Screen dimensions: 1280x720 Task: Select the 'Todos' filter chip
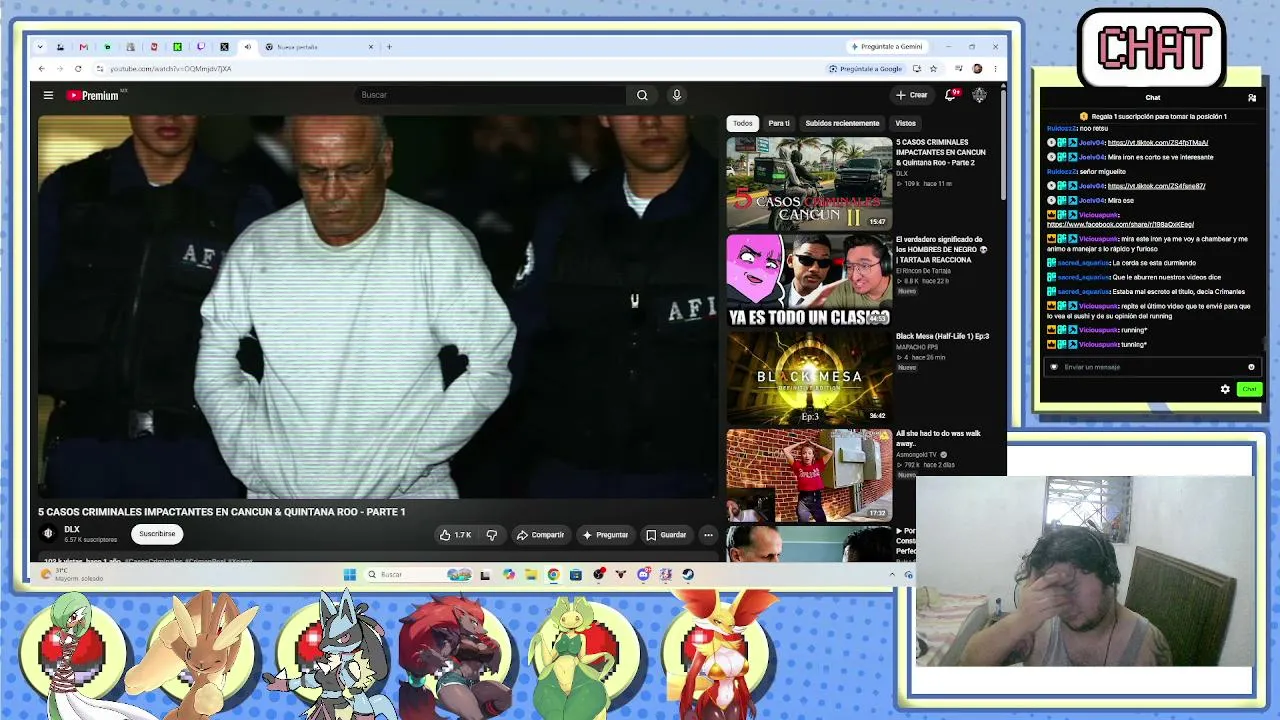click(742, 123)
